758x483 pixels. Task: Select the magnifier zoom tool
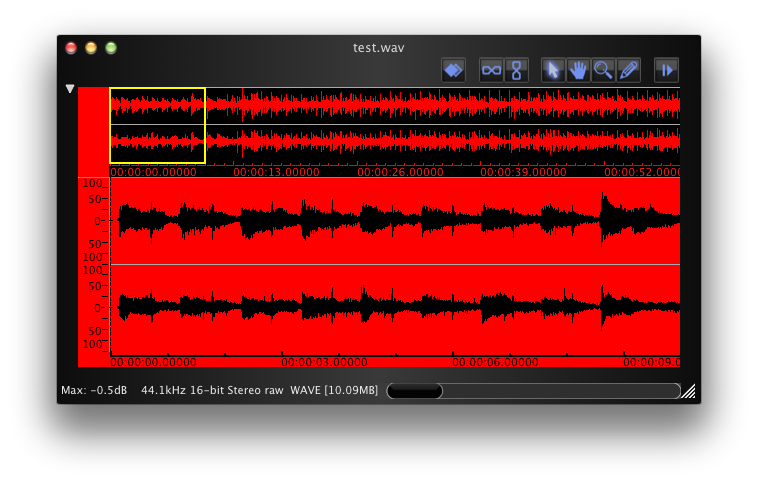[603, 71]
